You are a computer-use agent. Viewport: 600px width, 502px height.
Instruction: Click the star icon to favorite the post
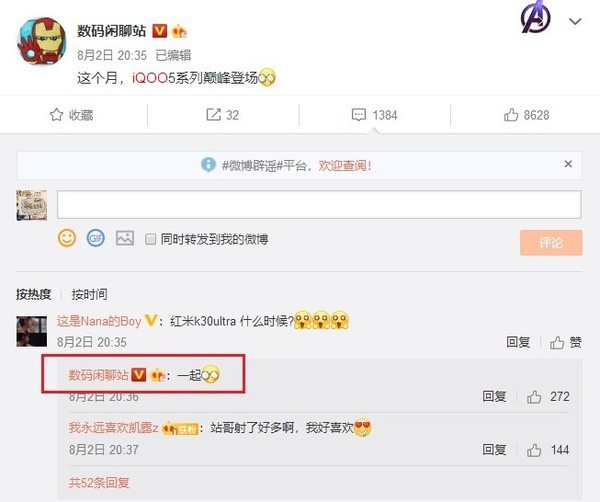coord(56,115)
